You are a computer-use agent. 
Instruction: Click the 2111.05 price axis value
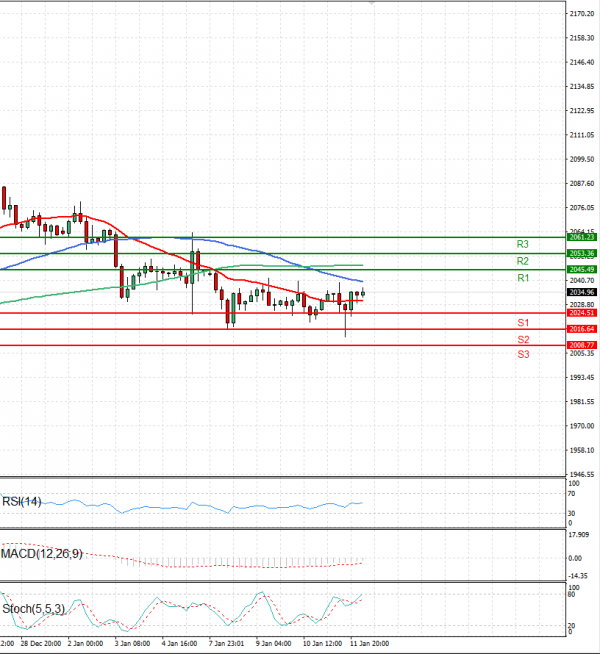coord(582,135)
